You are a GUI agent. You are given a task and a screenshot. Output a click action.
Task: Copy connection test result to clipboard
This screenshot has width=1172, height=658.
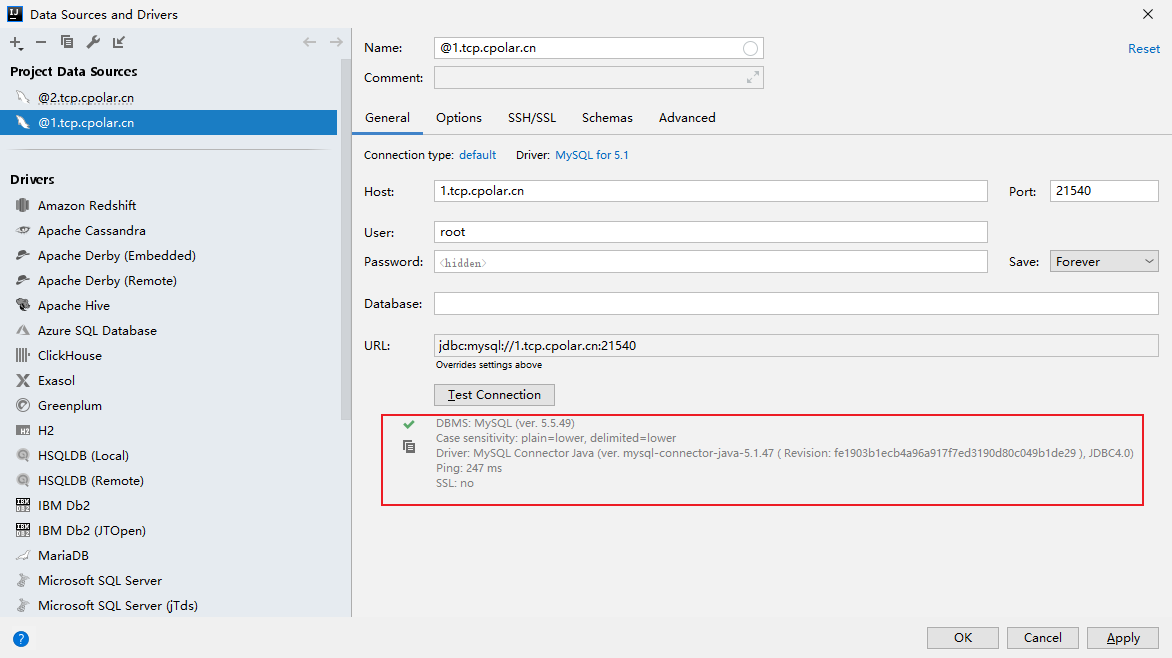point(409,446)
